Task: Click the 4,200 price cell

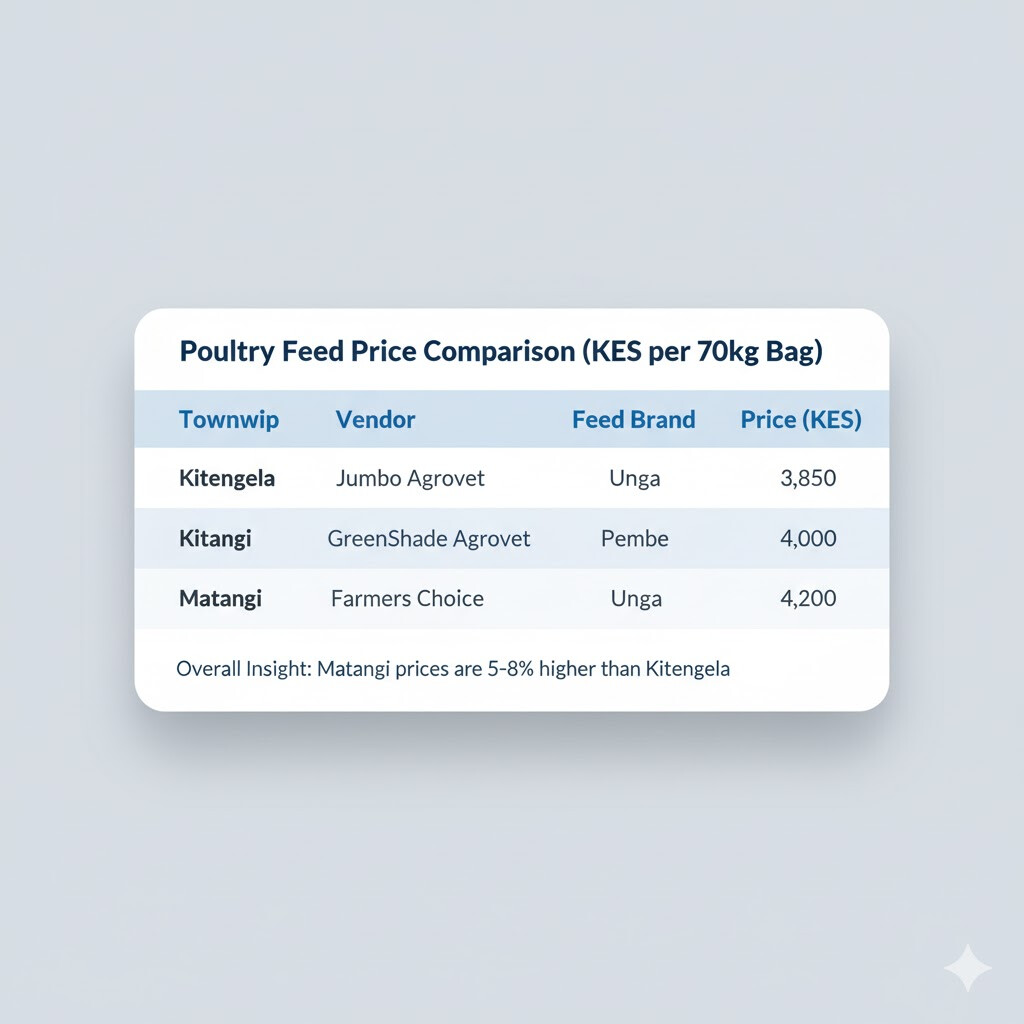Action: pos(807,598)
